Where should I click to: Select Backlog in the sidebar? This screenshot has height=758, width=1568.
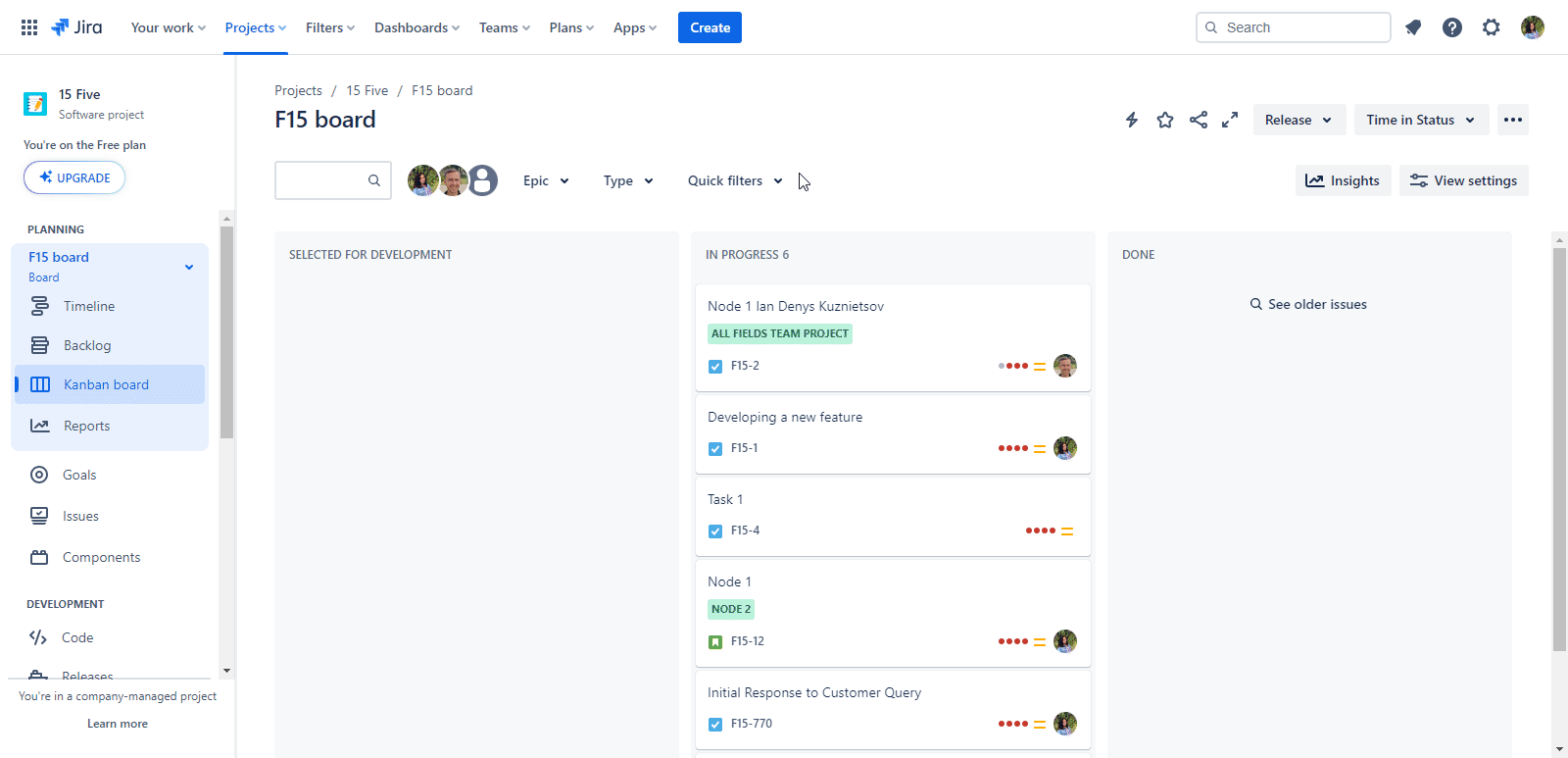[87, 345]
